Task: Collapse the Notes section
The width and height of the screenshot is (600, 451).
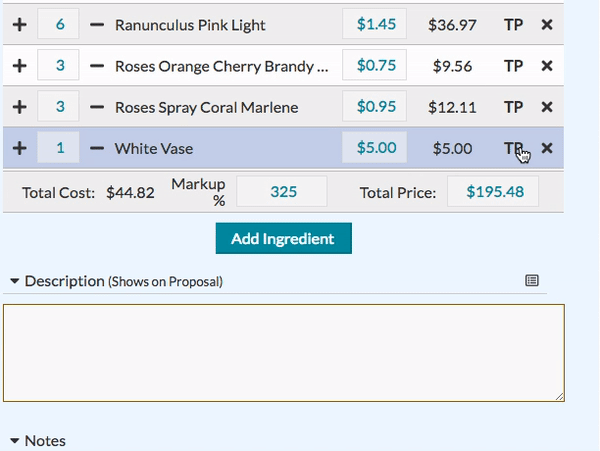Action: pyautogui.click(x=15, y=441)
